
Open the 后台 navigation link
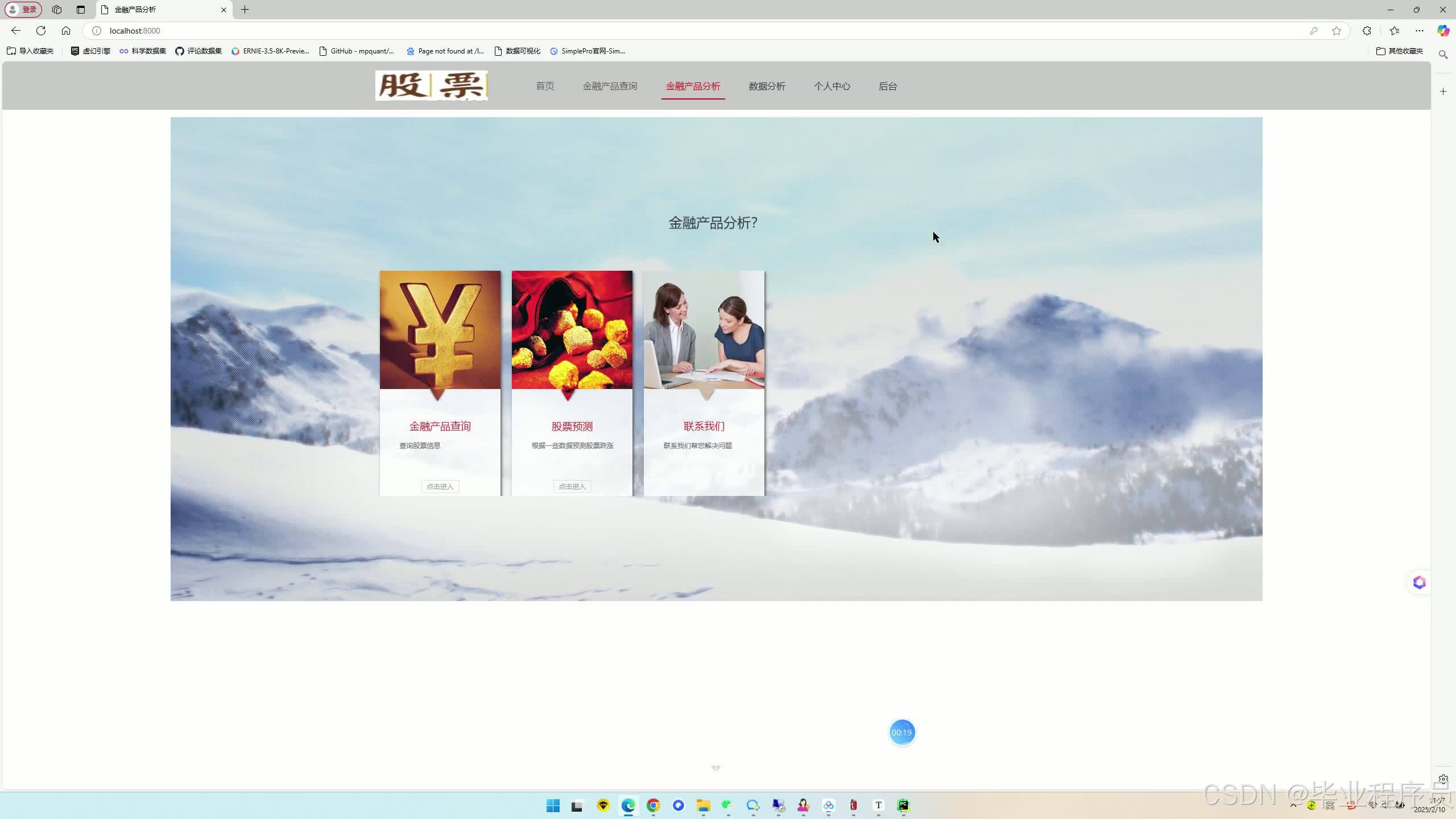click(x=887, y=86)
